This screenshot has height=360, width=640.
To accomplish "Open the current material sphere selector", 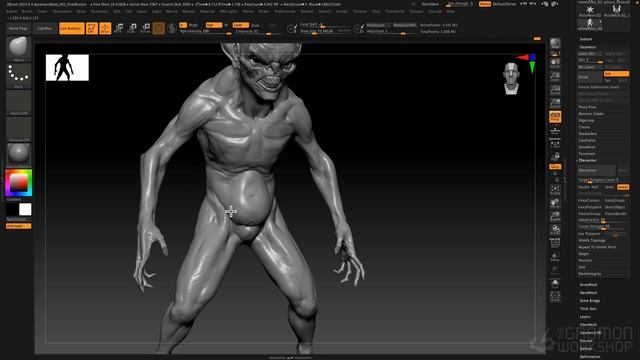I will tap(18, 155).
